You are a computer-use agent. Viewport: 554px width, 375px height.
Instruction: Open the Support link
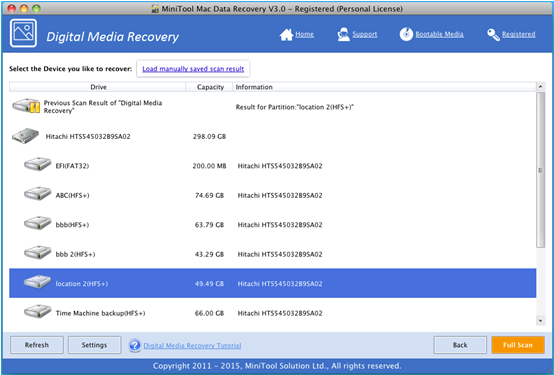(x=365, y=34)
